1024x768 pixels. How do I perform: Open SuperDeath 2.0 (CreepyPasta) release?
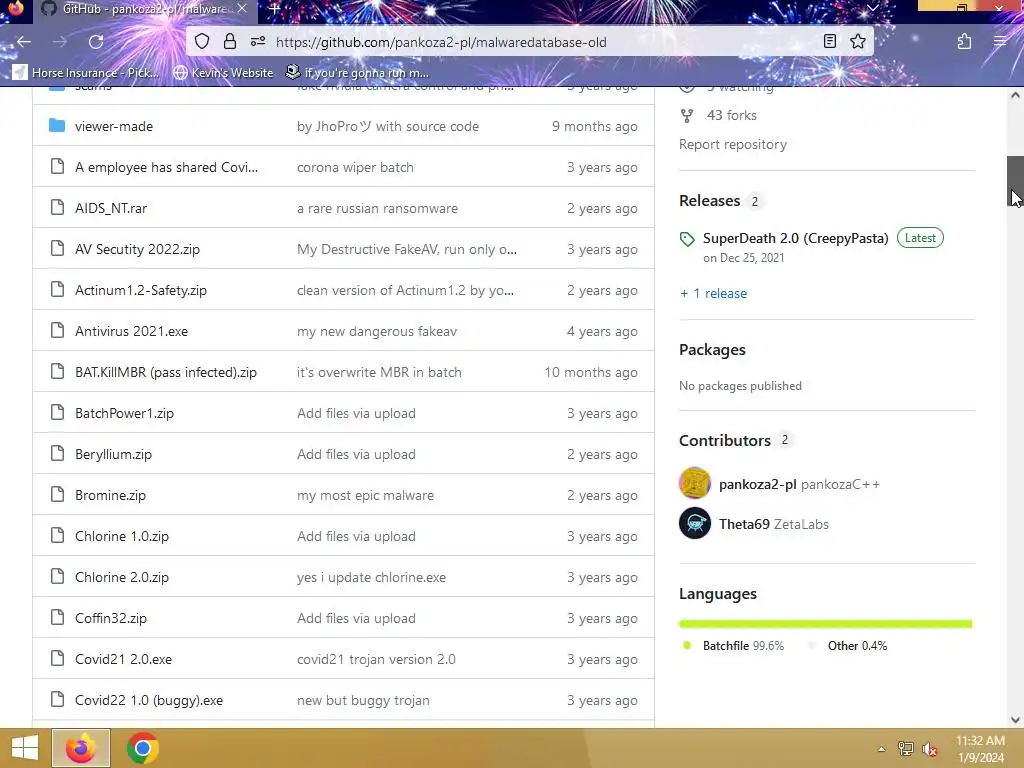[x=795, y=238]
